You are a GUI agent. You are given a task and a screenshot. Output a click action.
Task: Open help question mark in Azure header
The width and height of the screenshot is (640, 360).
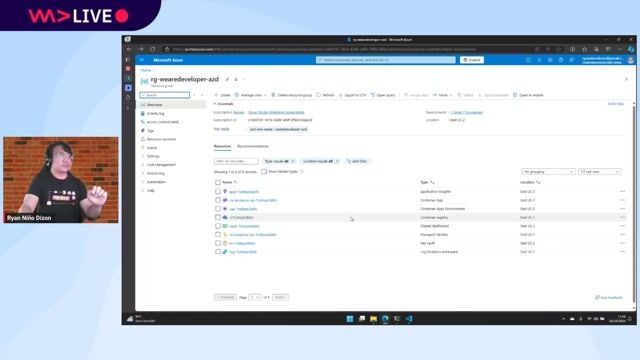(561, 60)
